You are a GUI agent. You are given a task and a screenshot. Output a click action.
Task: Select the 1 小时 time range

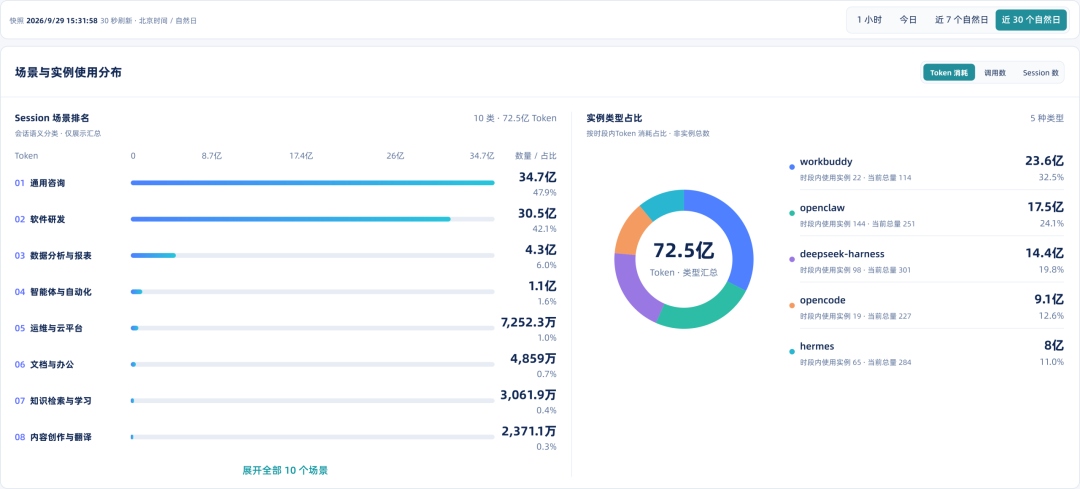click(869, 20)
